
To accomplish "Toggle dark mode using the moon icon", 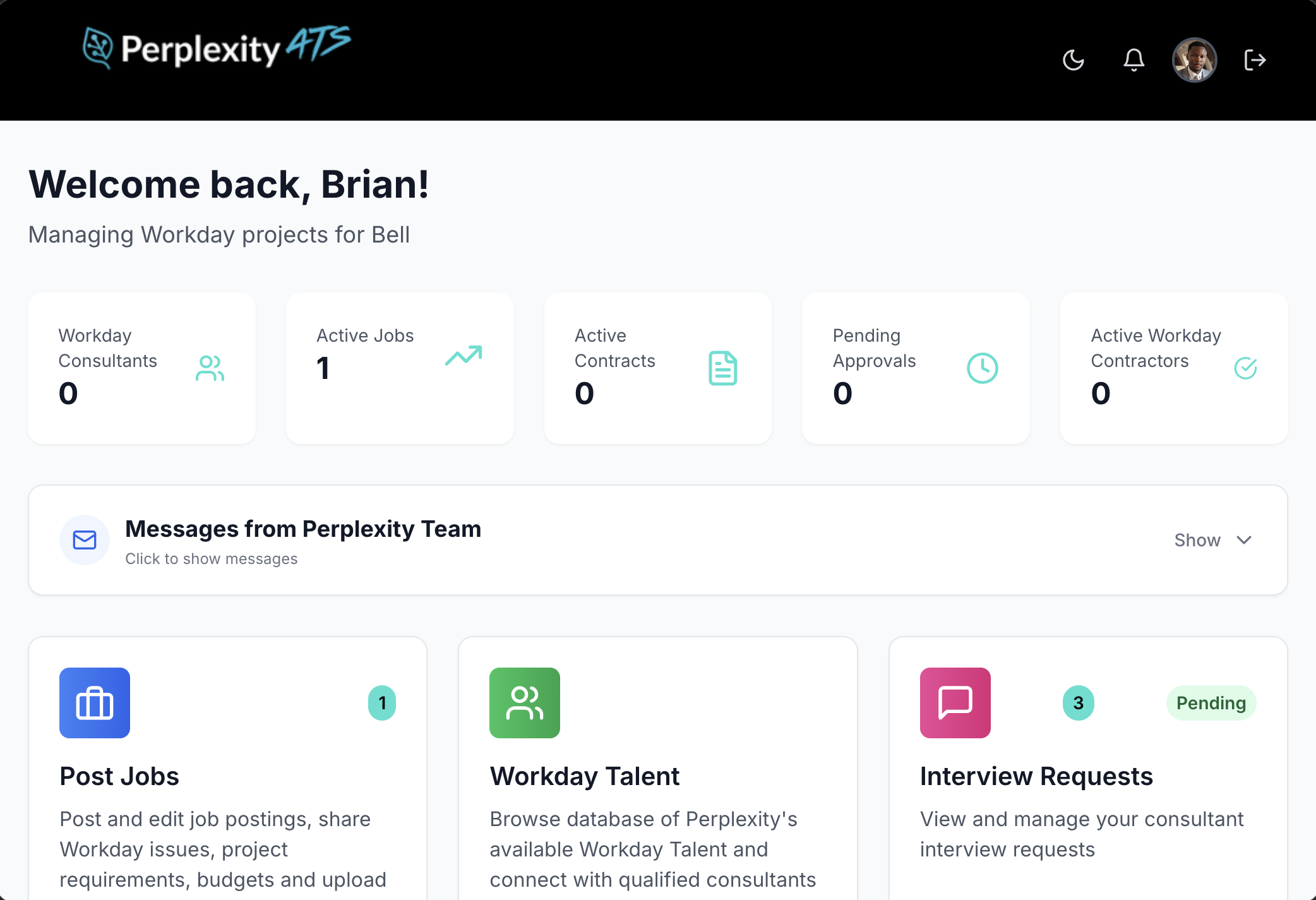I will (1073, 60).
